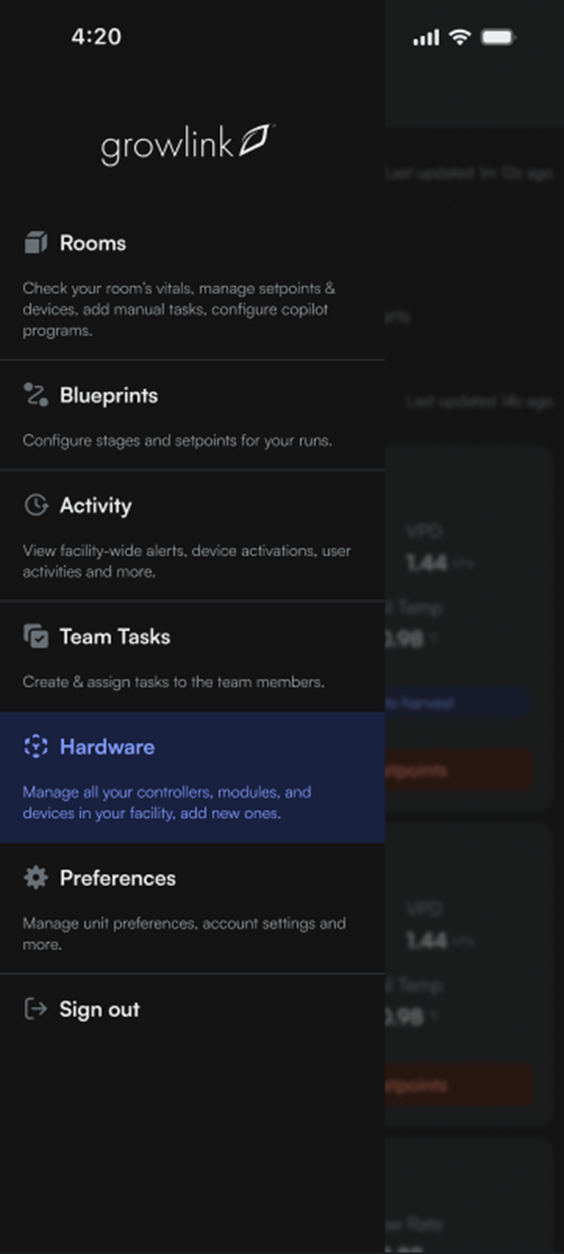Image resolution: width=564 pixels, height=1254 pixels.
Task: Click the Rooms description about vitals and setpoints
Action: (179, 309)
